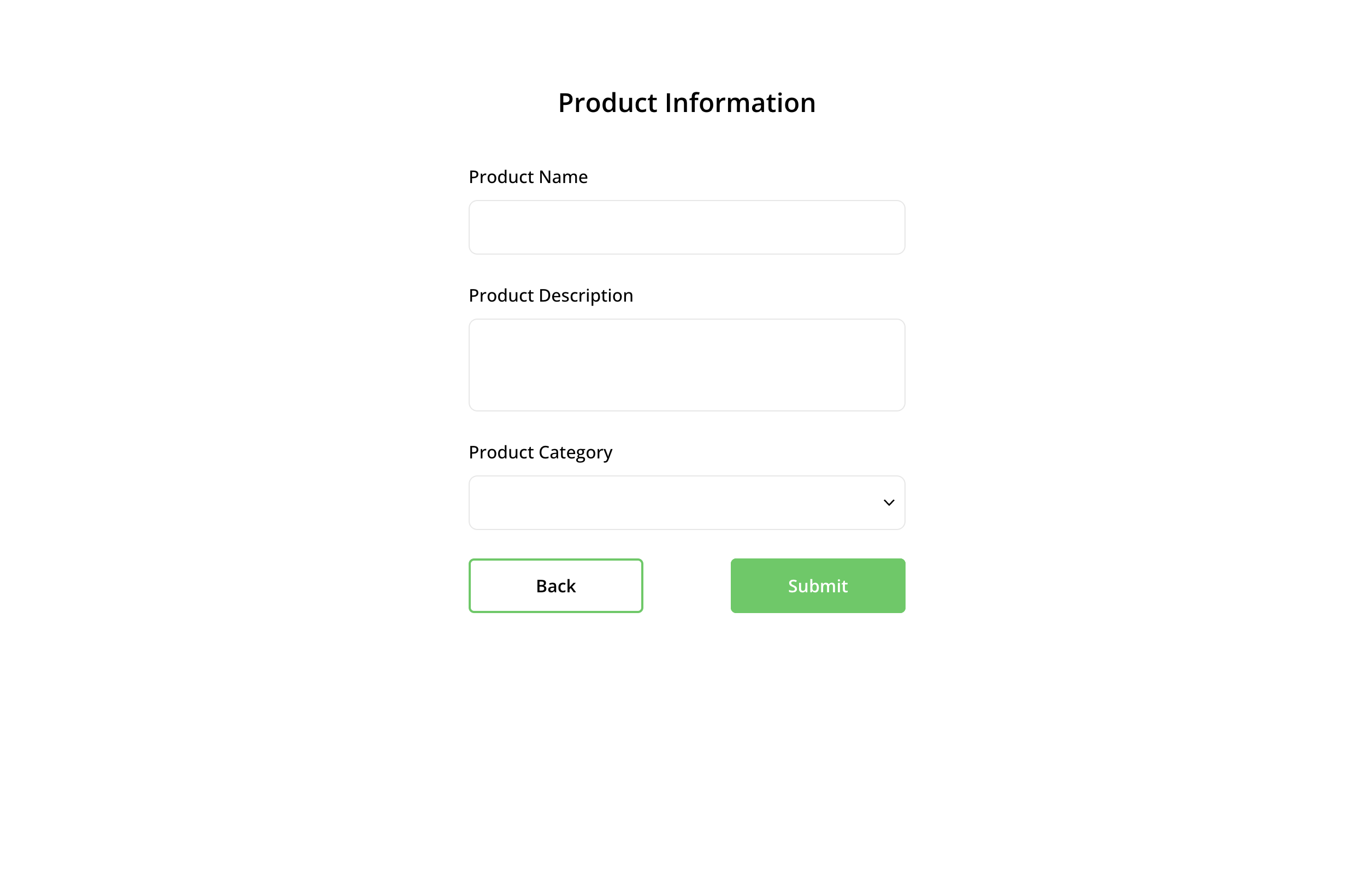This screenshot has width=1372, height=883.
Task: Click the Product Description label
Action: tap(550, 295)
